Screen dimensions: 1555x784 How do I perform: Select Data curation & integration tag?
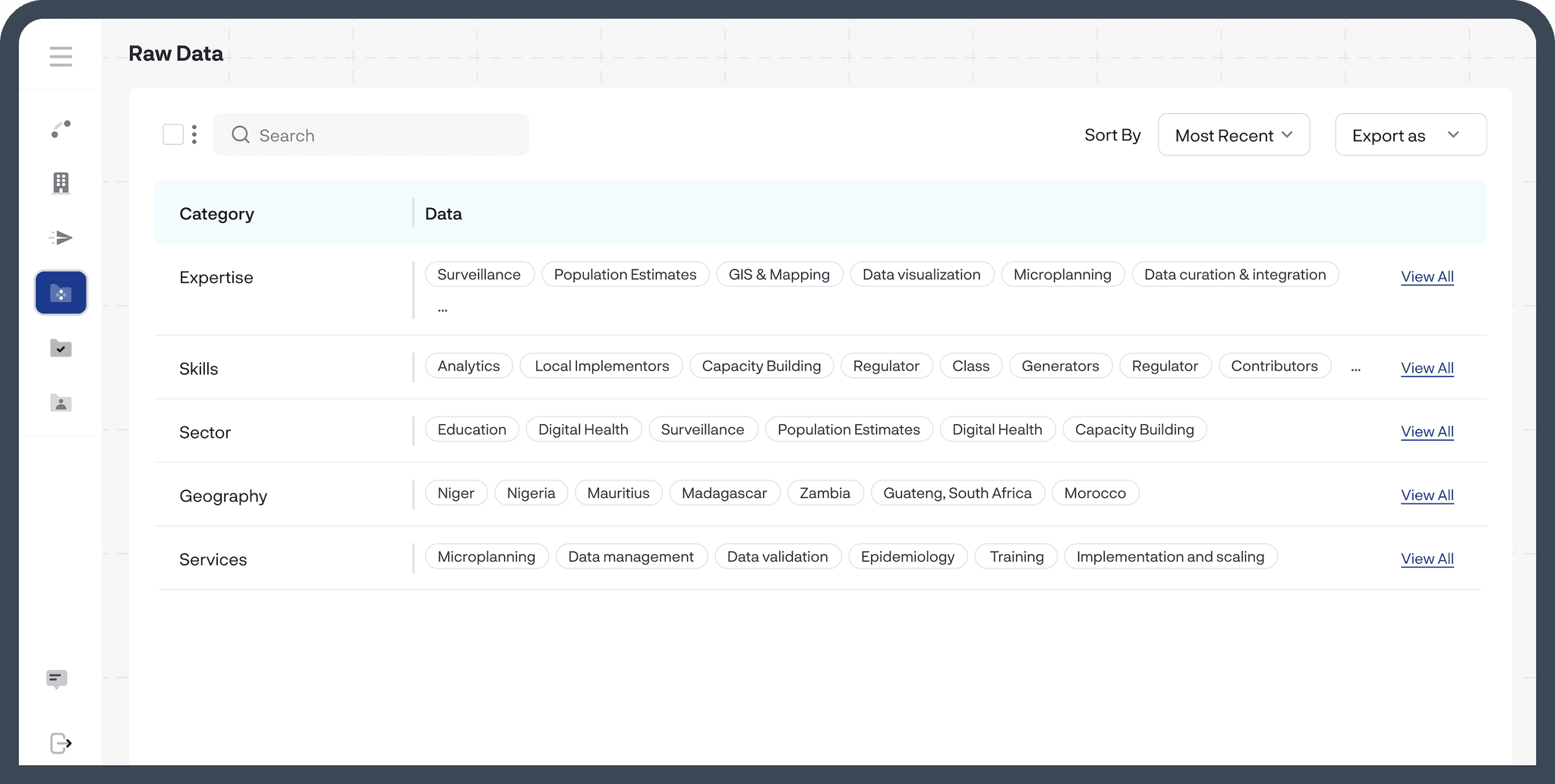(1235, 275)
